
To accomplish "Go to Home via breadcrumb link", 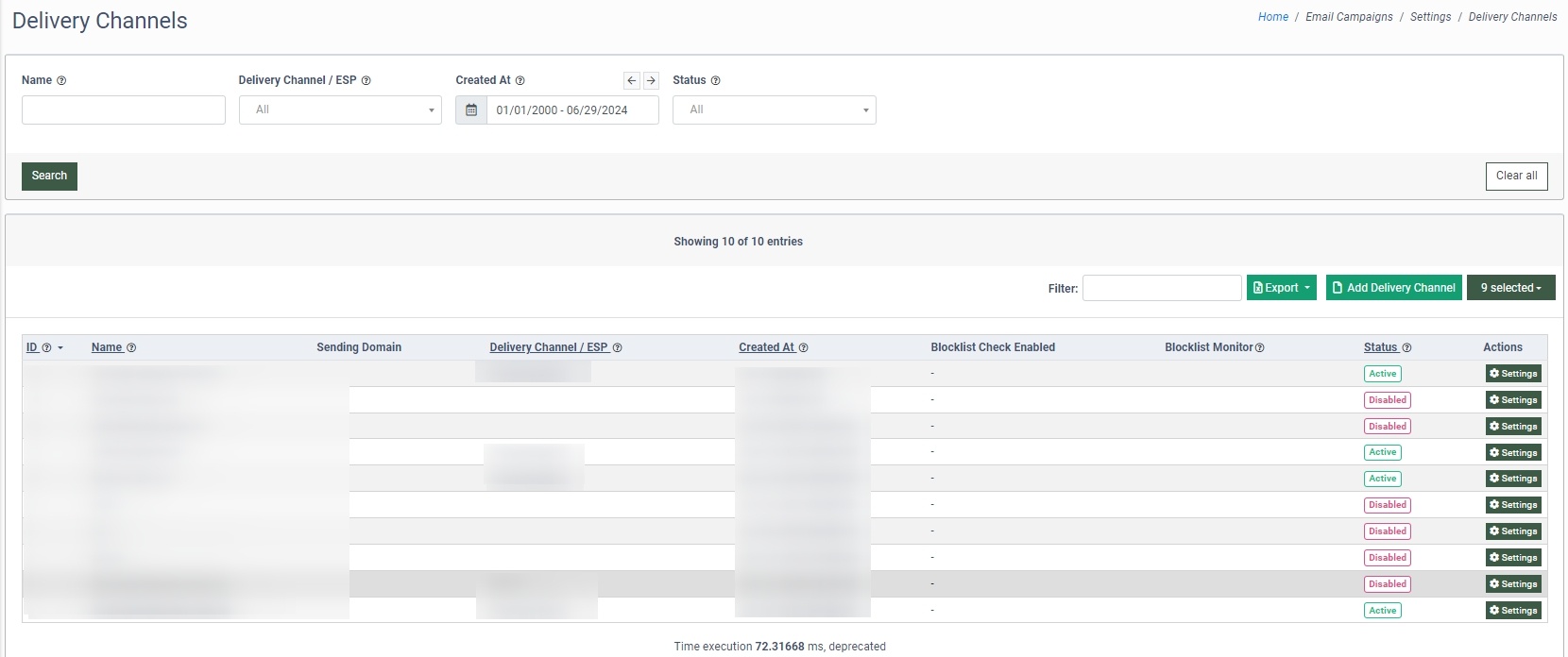I will [x=1272, y=17].
